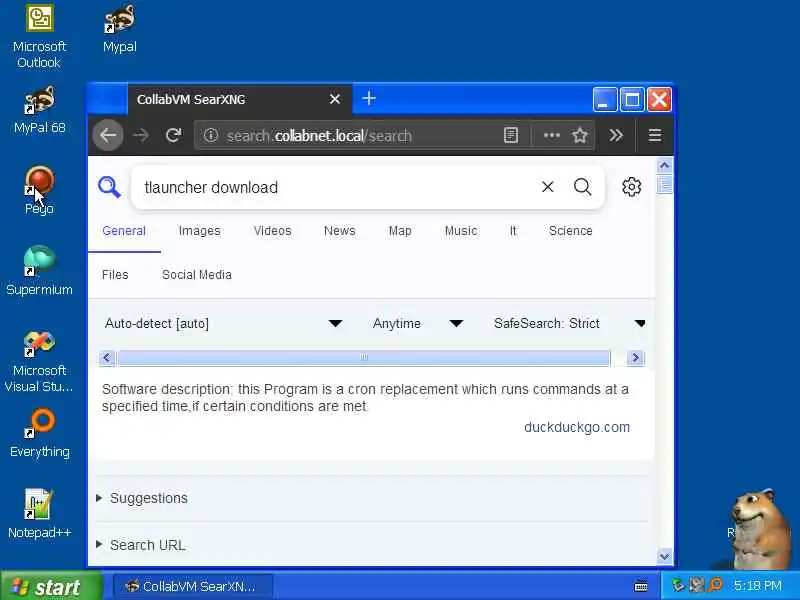
Task: Click the orange magnifier tray icon
Action: tap(716, 585)
